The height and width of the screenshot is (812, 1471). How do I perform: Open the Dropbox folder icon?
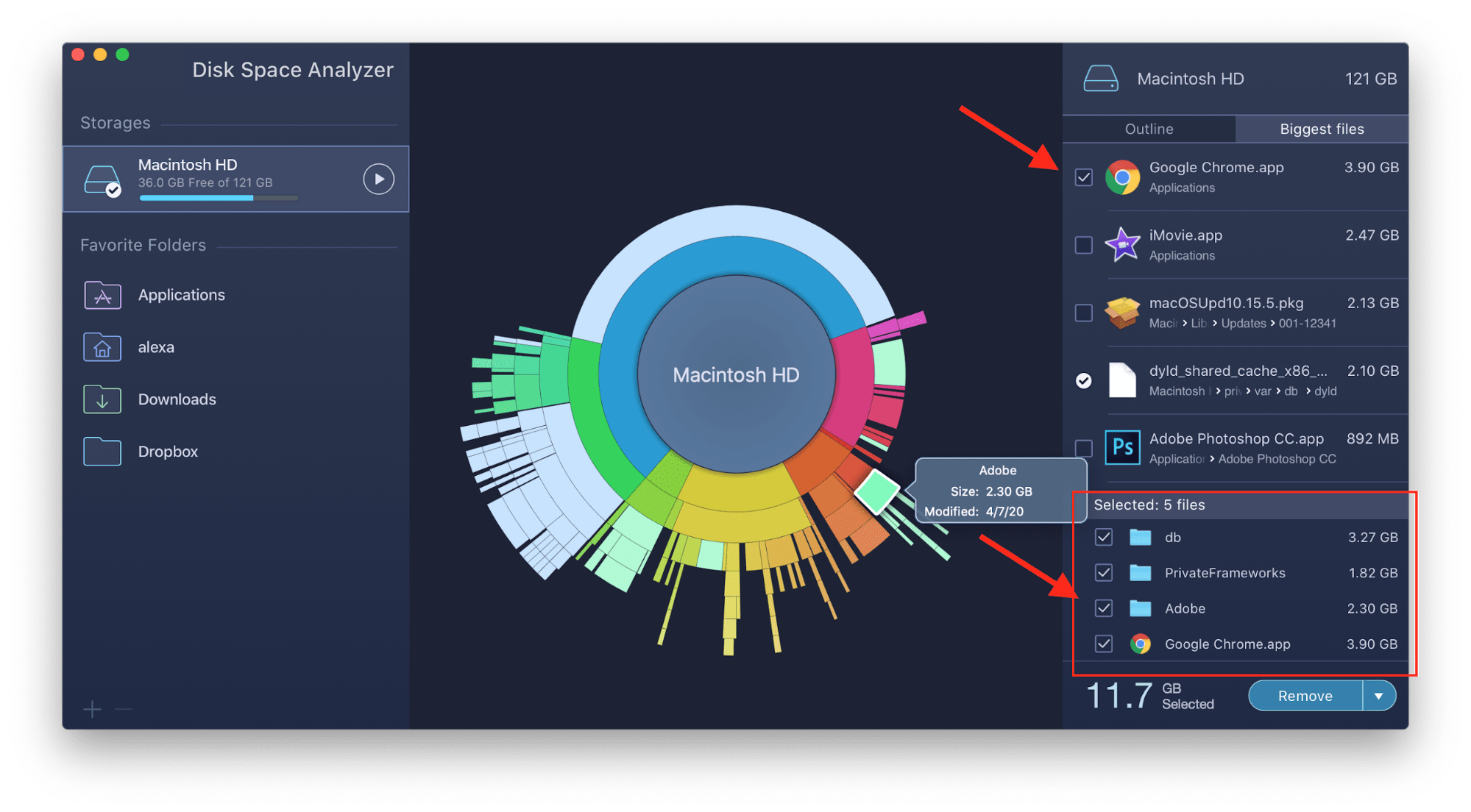pos(102,452)
